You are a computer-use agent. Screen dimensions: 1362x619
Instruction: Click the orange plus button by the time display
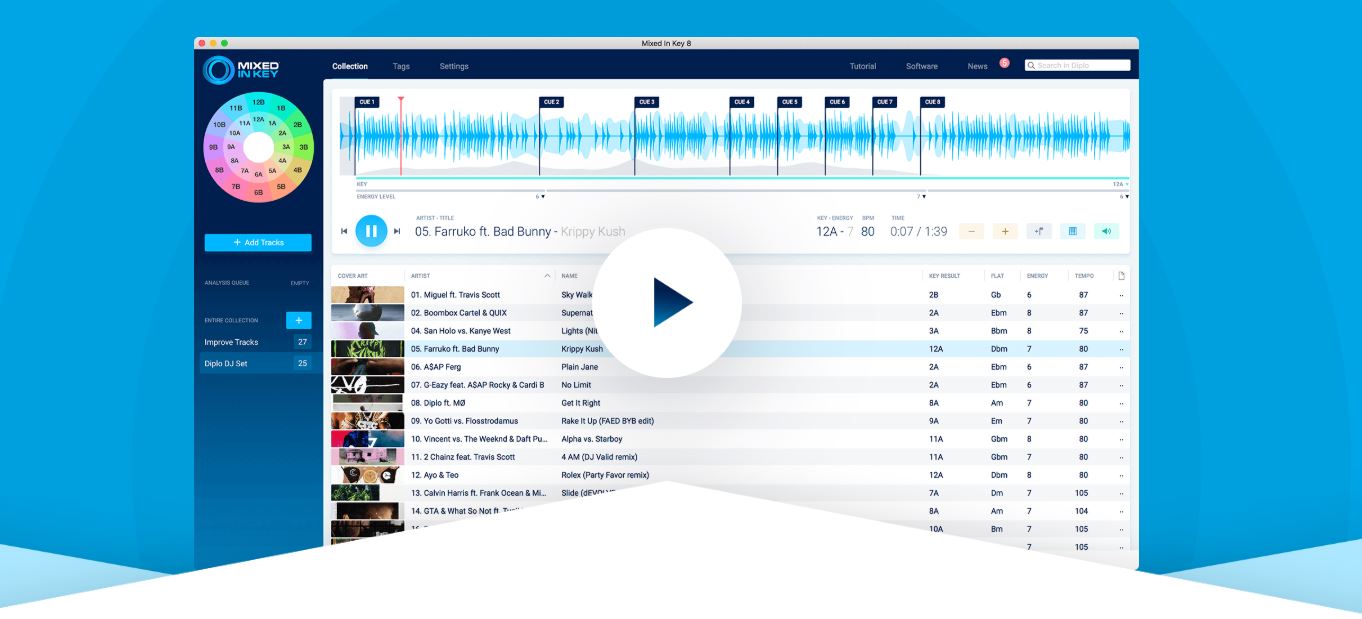pos(1005,231)
